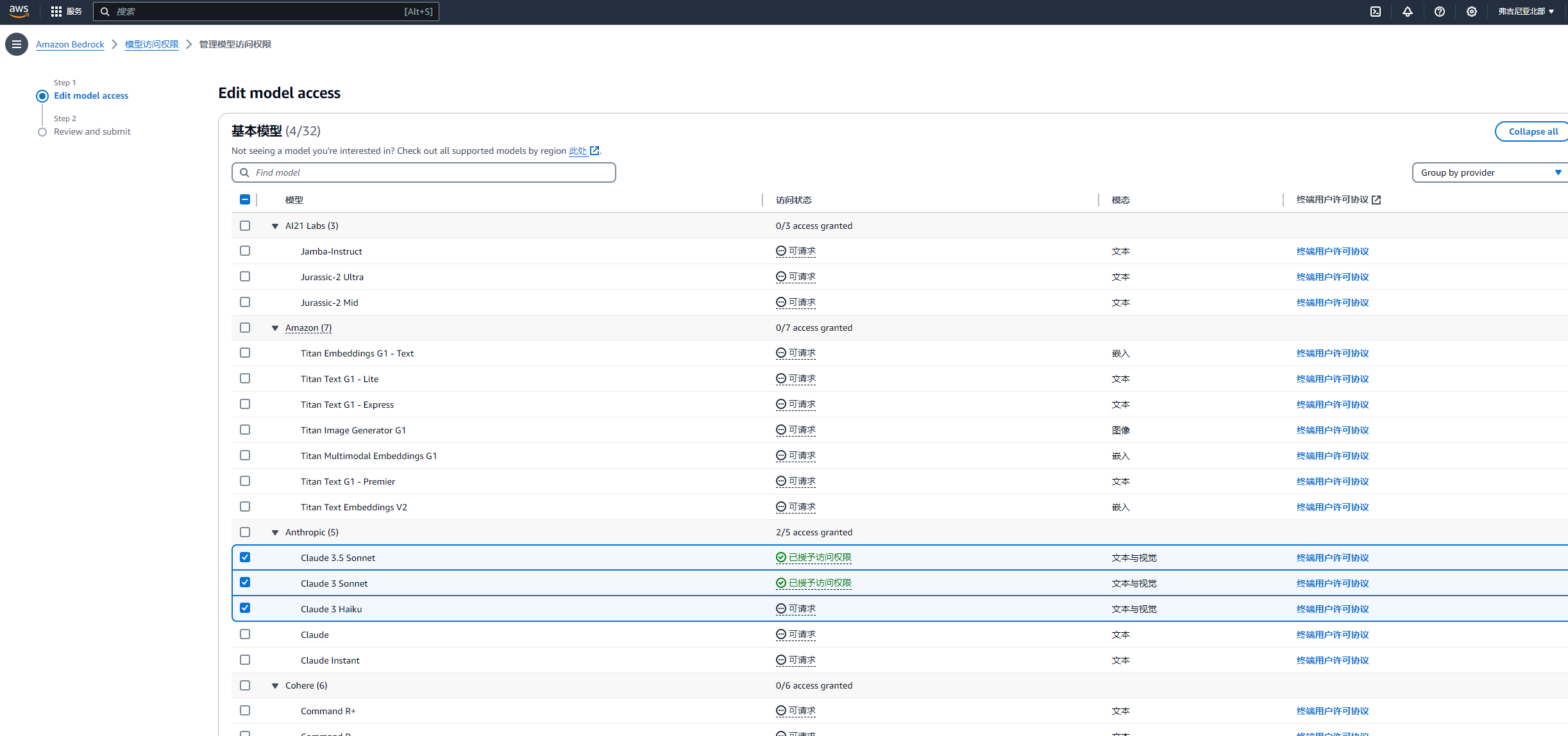Open the Titan Image Generator G1 EULA link
The image size is (1568, 736).
coord(1333,430)
